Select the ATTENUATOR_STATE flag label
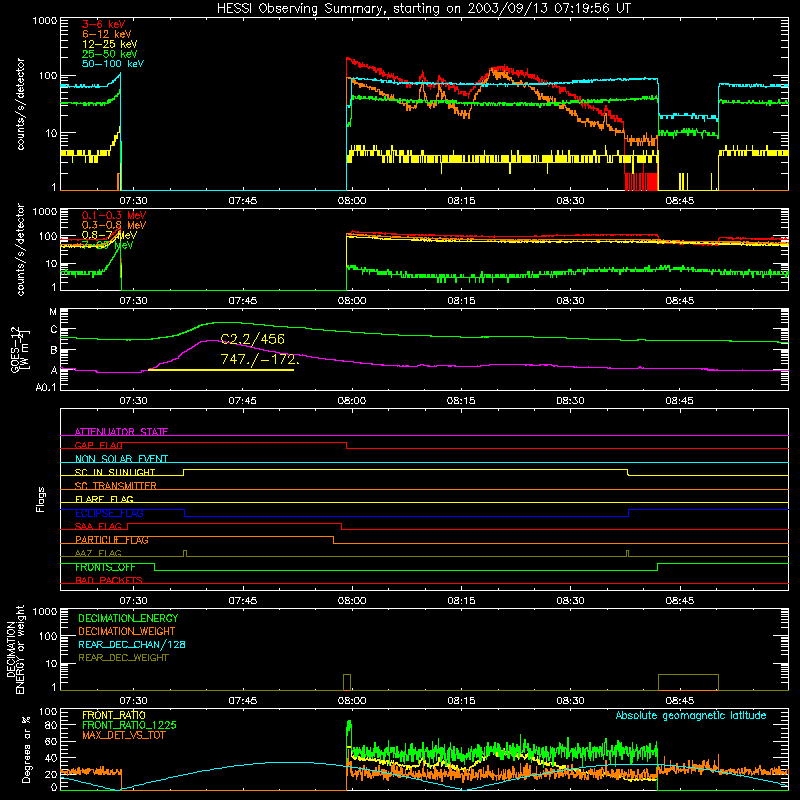The image size is (800, 800). tap(121, 432)
